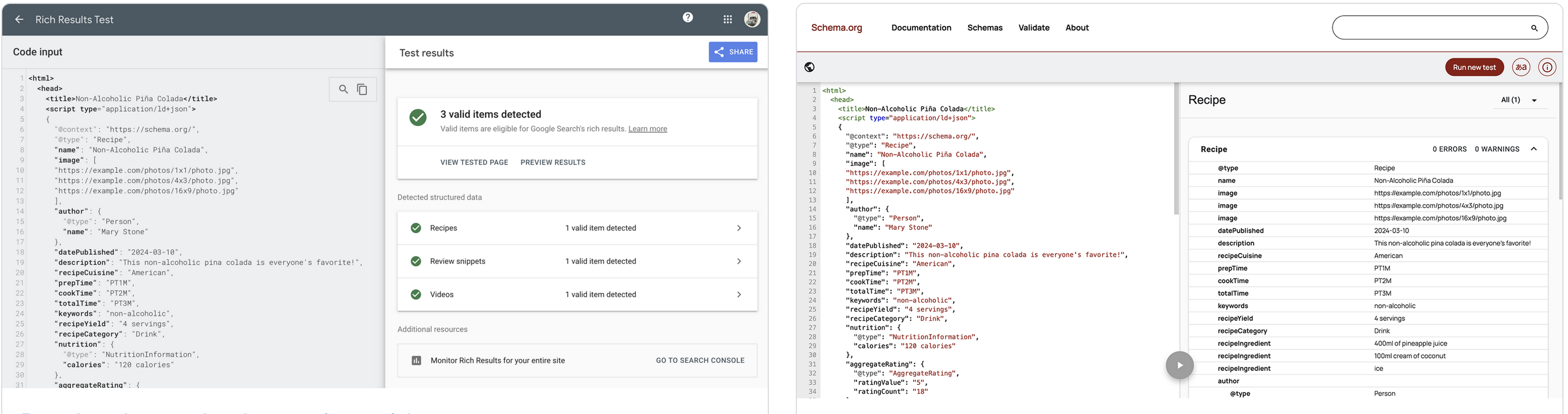Click the SHARE button in Test results
Viewport: 1568px width, 414px height.
(x=733, y=52)
